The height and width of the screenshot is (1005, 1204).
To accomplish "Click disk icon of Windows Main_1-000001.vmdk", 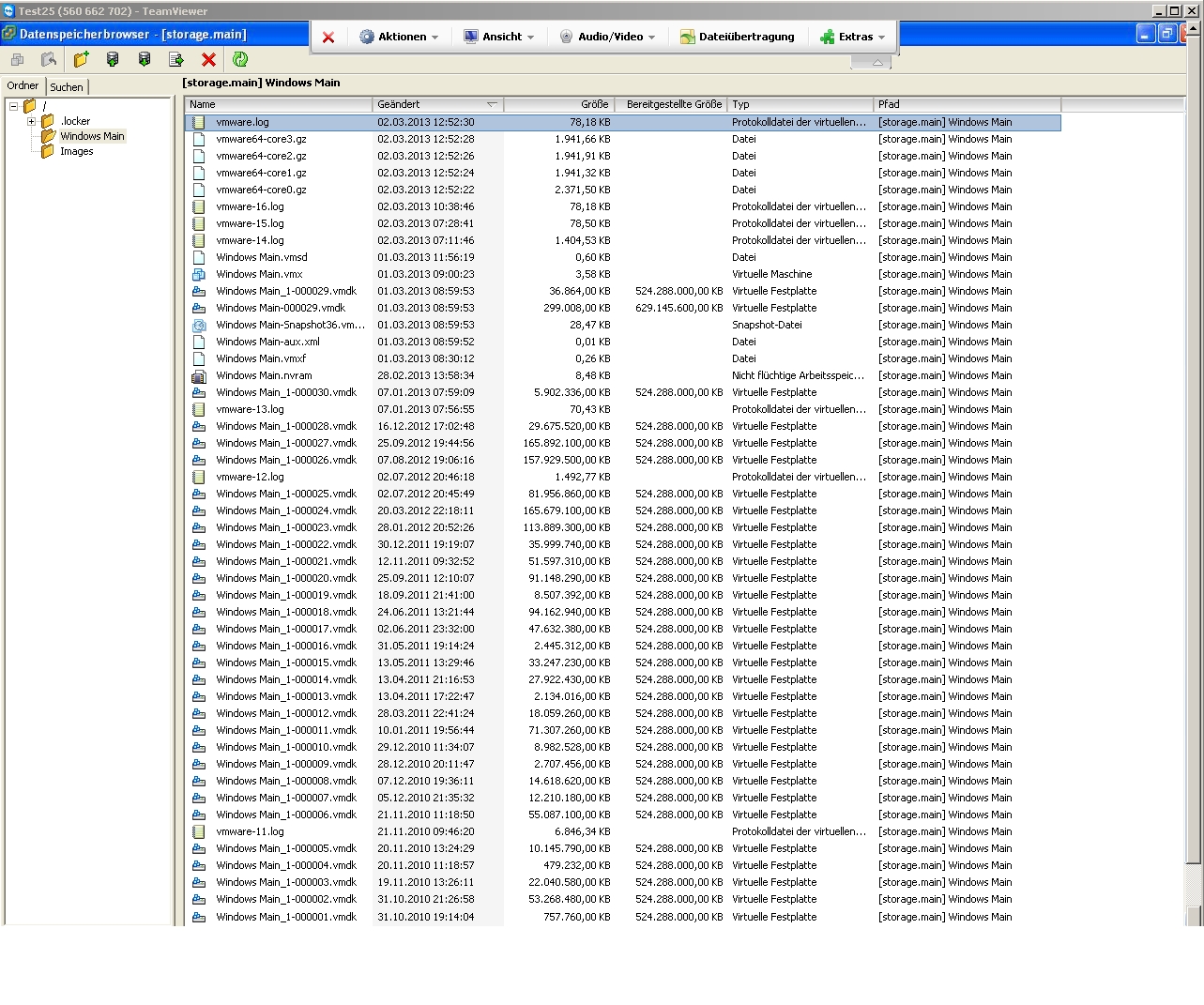I will pyautogui.click(x=199, y=917).
